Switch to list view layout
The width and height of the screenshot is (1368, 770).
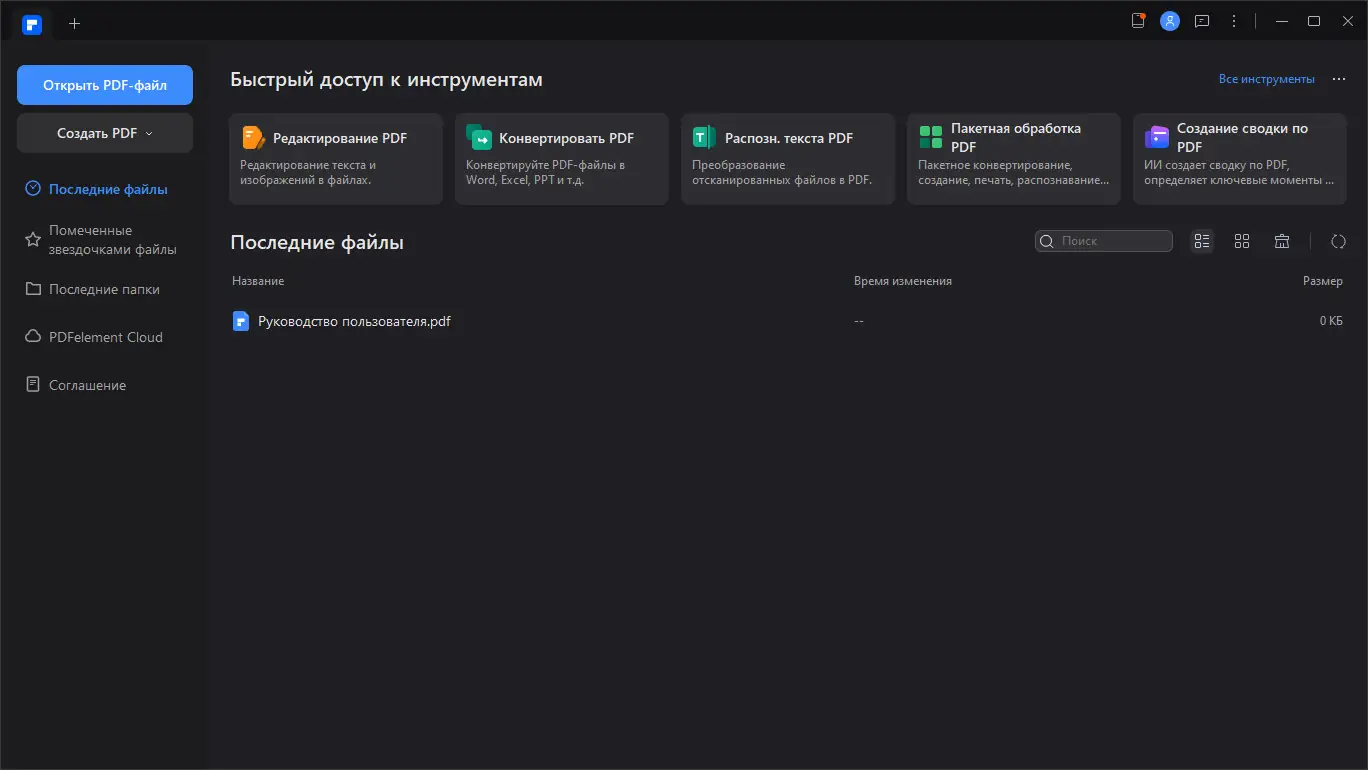[1202, 241]
